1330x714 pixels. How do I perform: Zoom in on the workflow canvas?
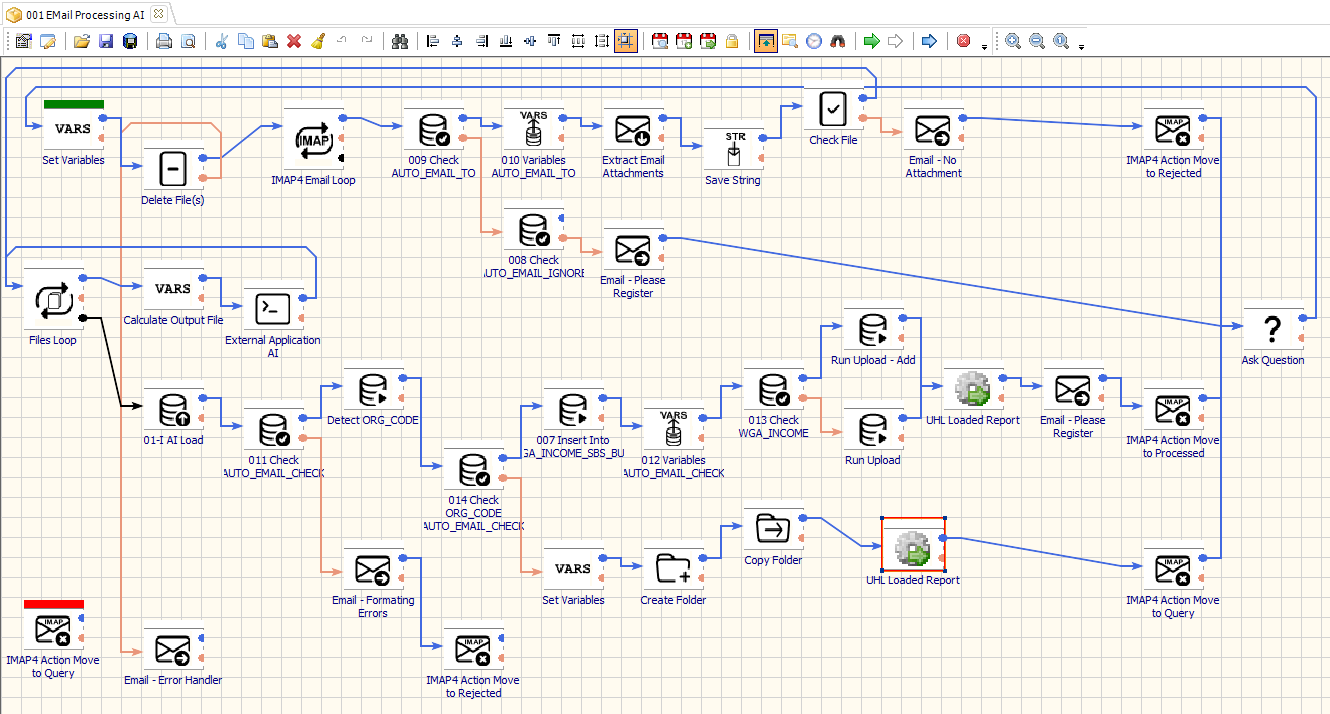click(1012, 40)
